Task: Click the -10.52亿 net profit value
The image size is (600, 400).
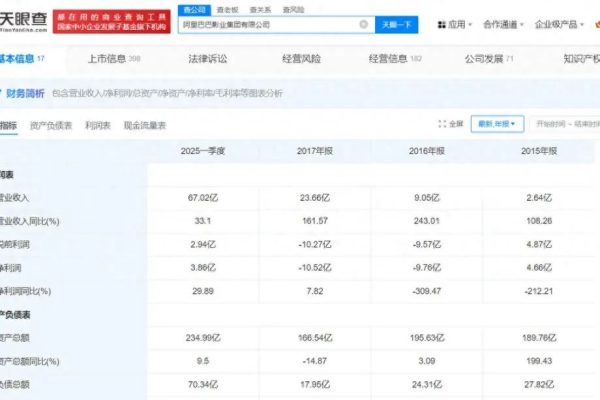Action: (x=315, y=268)
